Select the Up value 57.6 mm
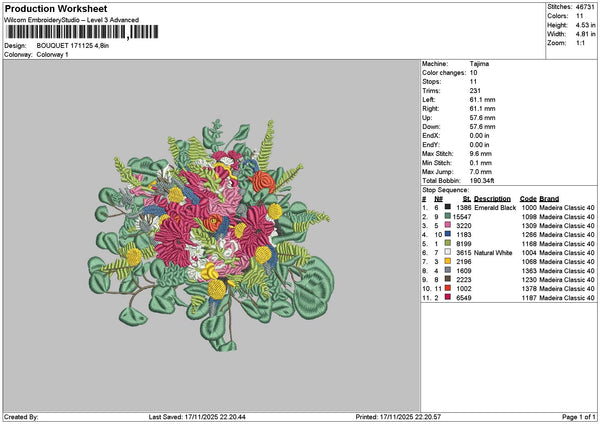The height and width of the screenshot is (424, 600). pyautogui.click(x=482, y=118)
